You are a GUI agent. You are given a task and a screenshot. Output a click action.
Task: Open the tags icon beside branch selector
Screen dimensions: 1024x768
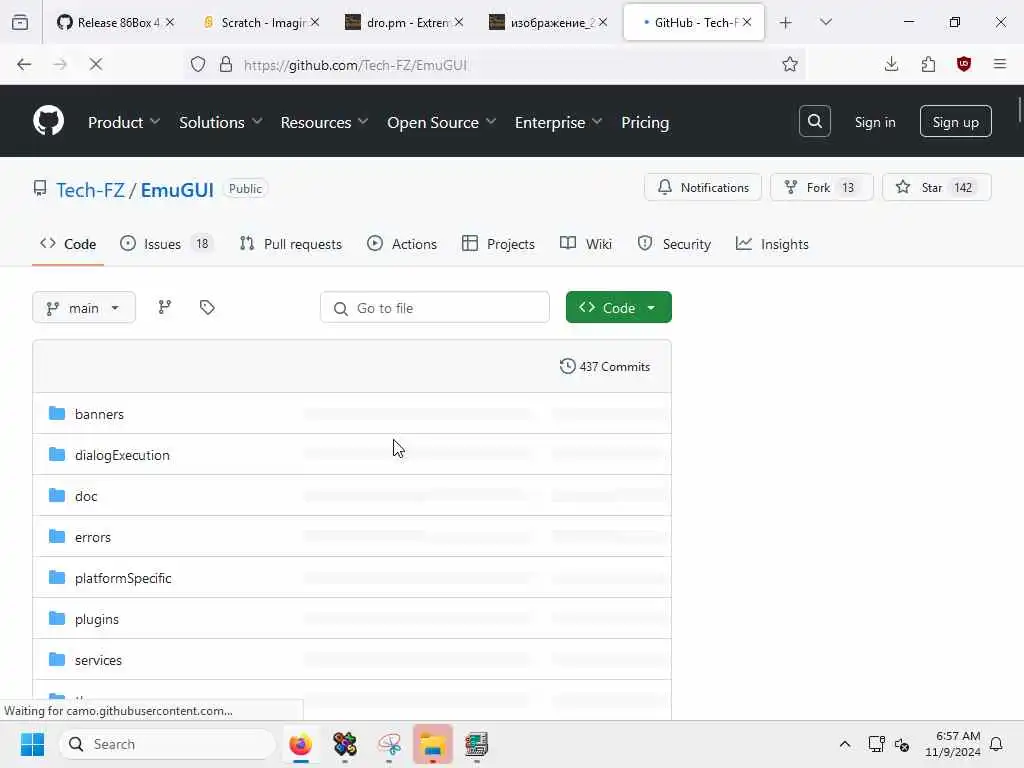click(x=207, y=307)
